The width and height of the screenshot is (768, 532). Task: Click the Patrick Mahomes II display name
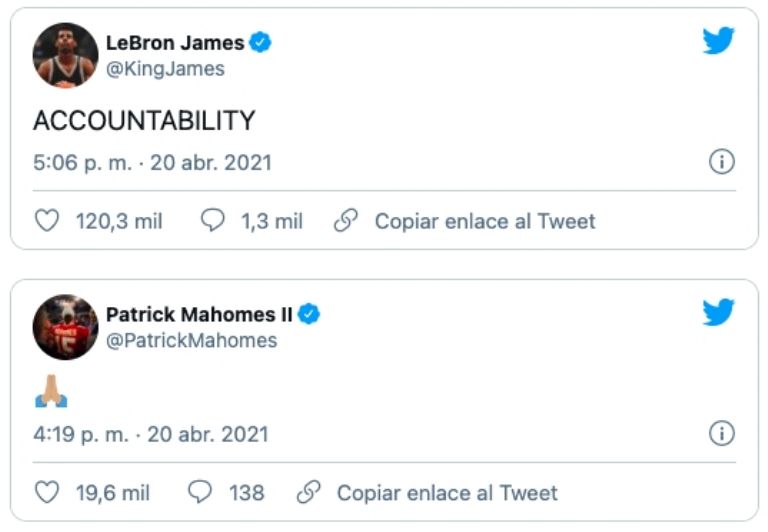199,314
